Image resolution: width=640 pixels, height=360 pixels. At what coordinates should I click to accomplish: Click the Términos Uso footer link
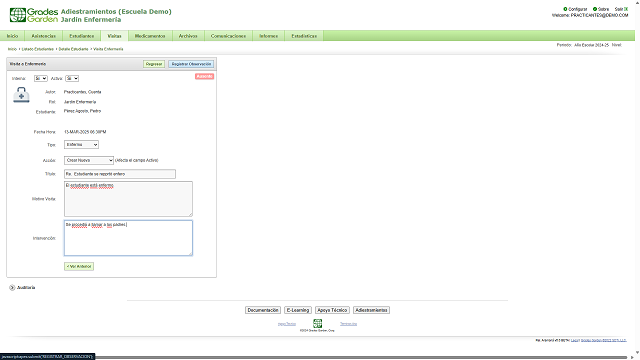pyautogui.click(x=349, y=324)
